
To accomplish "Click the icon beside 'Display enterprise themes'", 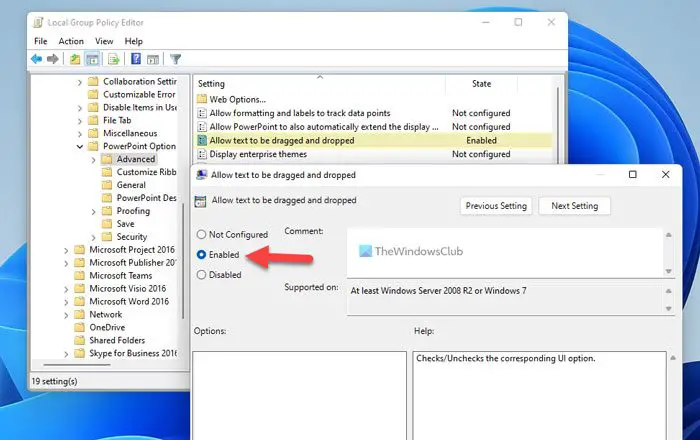I will click(202, 154).
